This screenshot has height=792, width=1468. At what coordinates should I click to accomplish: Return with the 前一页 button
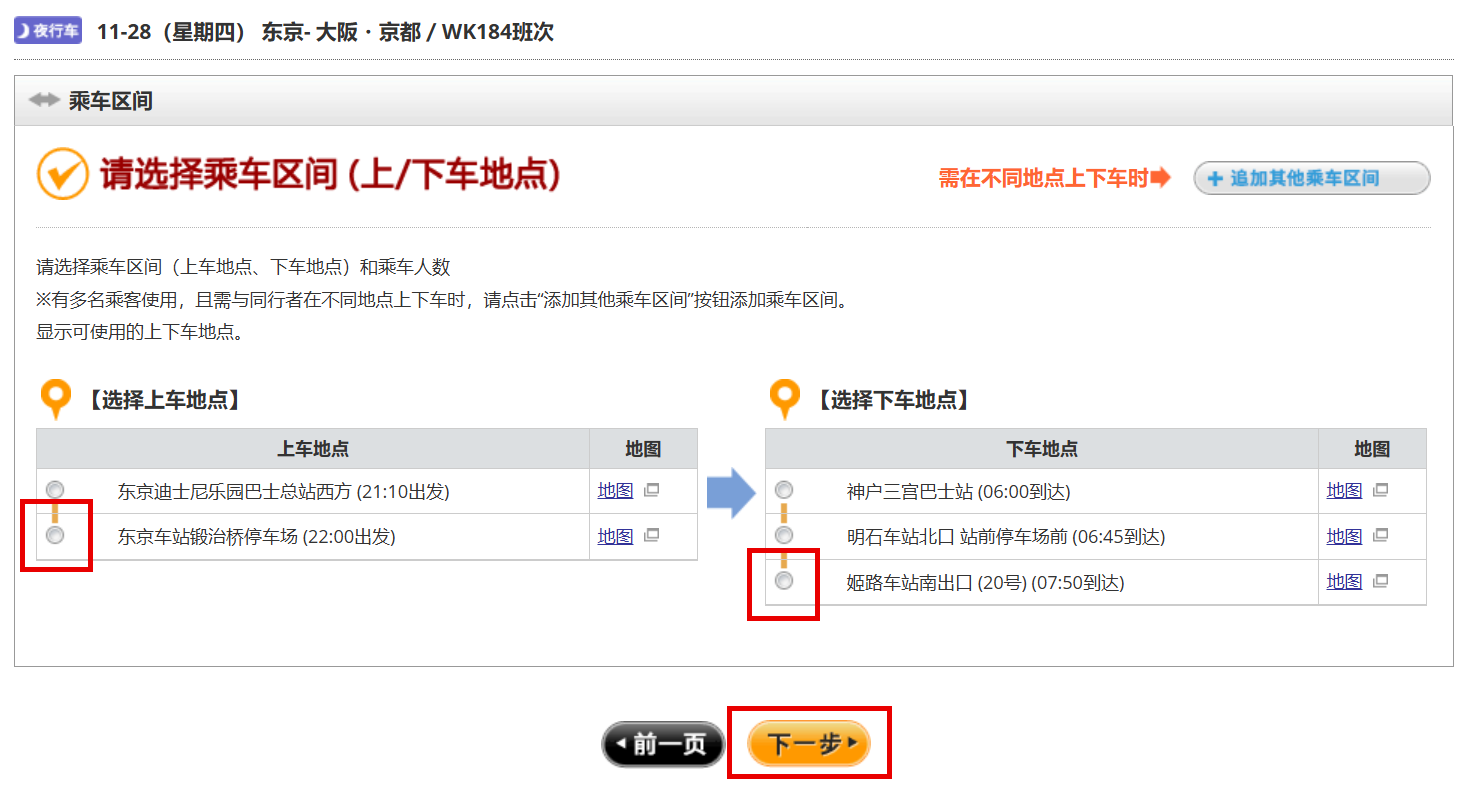663,744
